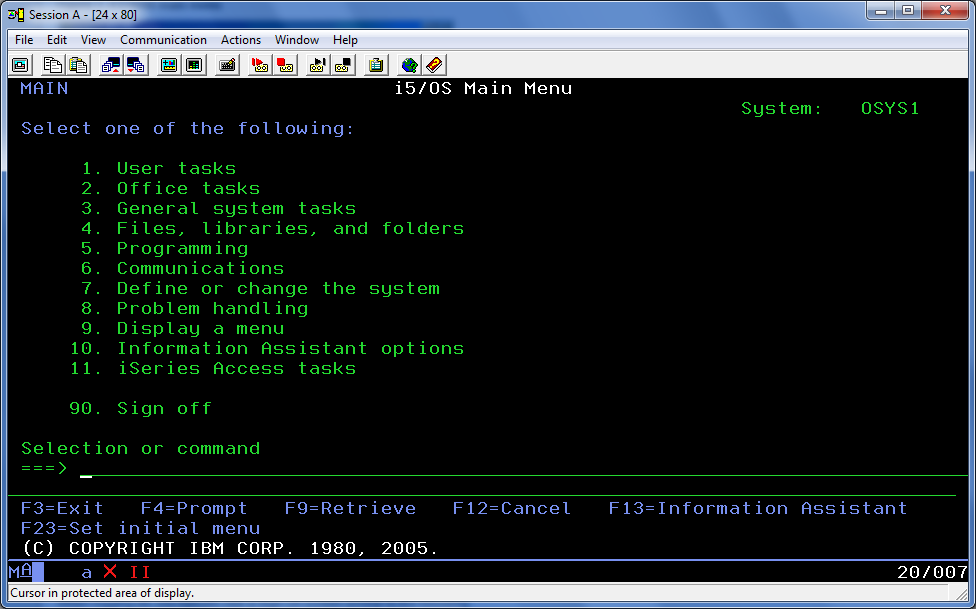The width and height of the screenshot is (976, 609).
Task: Select the Copy toolbar icon
Action: (53, 64)
